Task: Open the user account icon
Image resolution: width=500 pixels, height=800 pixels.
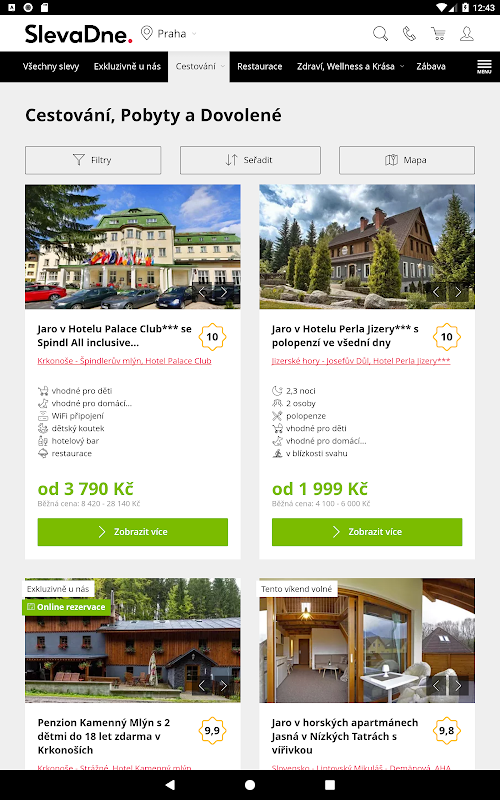Action: tap(467, 34)
